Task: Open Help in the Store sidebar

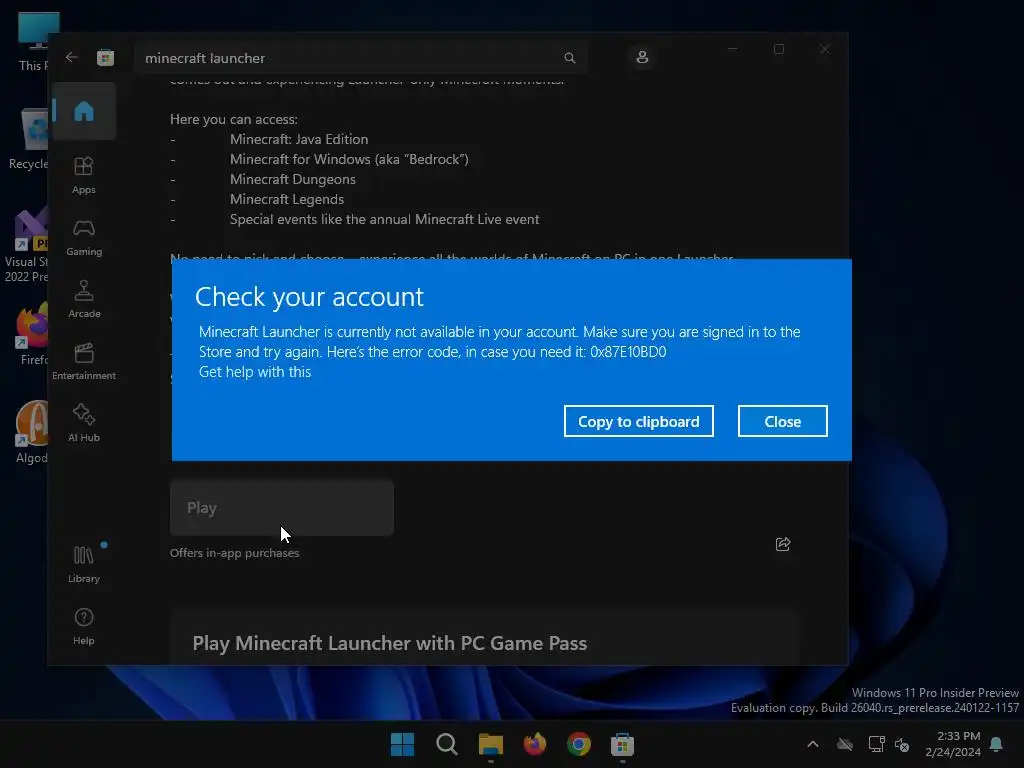Action: (x=84, y=627)
